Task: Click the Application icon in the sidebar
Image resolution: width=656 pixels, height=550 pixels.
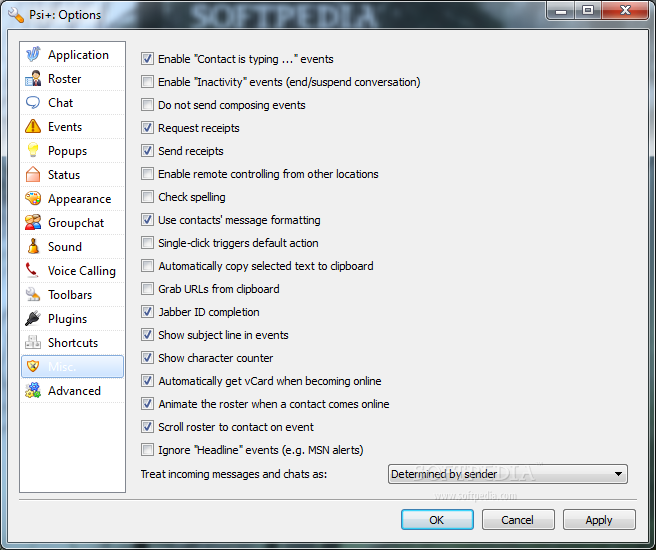Action: pos(33,54)
